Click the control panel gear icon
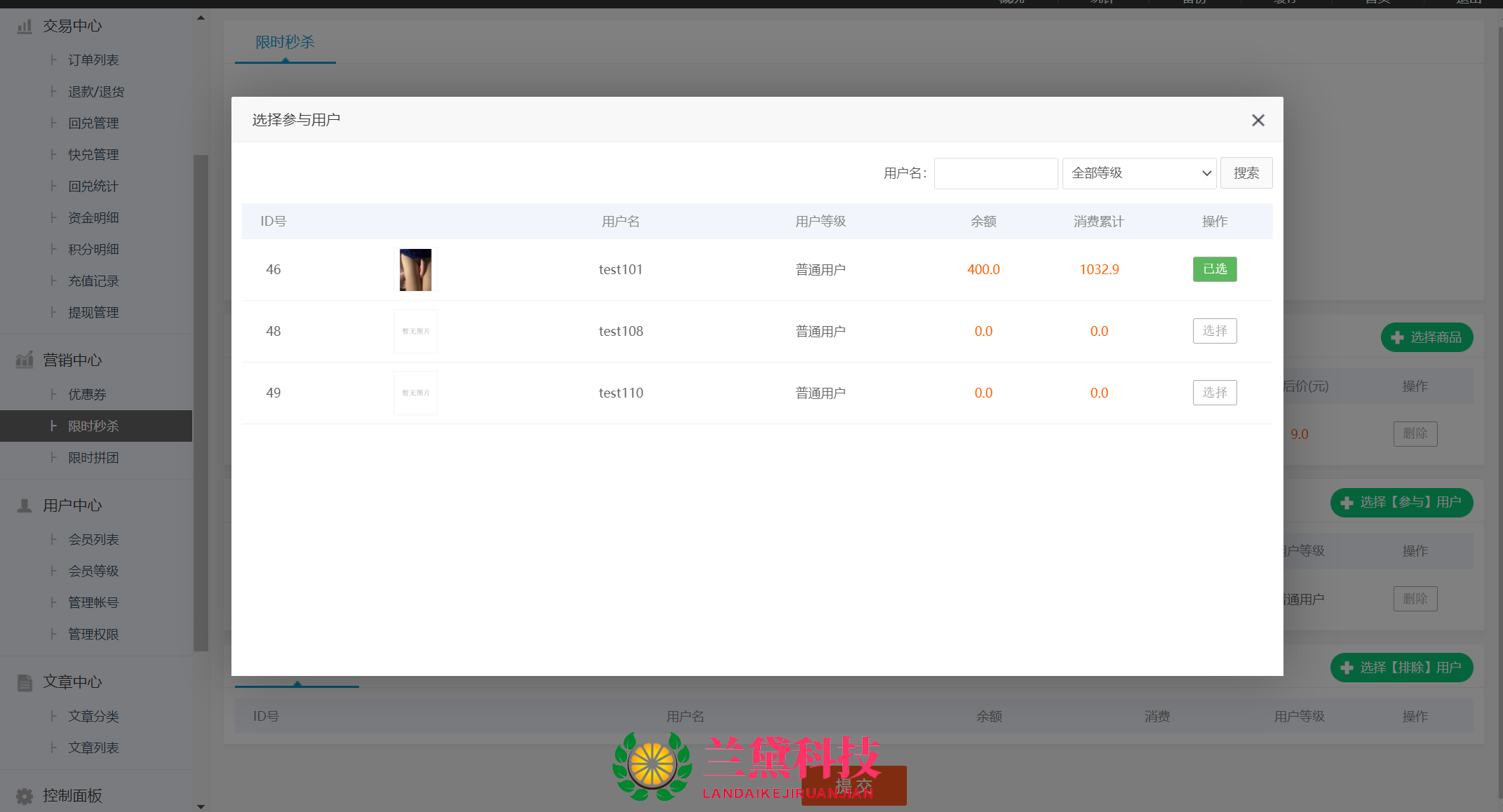1503x812 pixels. pyautogui.click(x=25, y=796)
